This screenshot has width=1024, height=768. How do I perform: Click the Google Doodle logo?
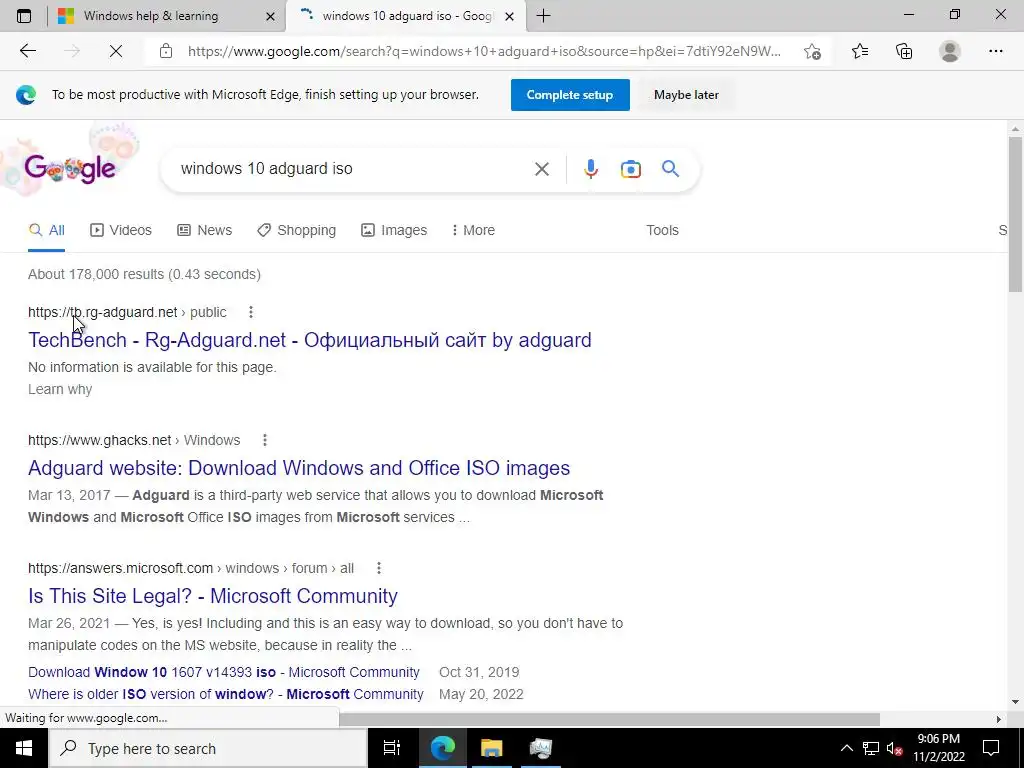70,168
